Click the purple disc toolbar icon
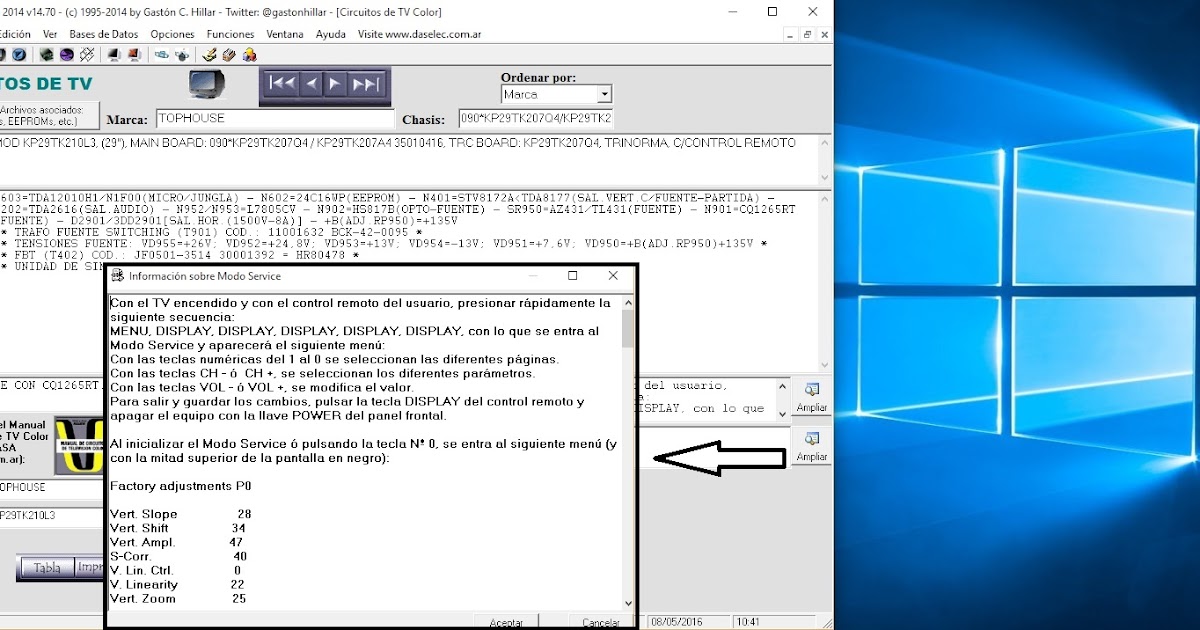The width and height of the screenshot is (1200, 630). point(66,54)
